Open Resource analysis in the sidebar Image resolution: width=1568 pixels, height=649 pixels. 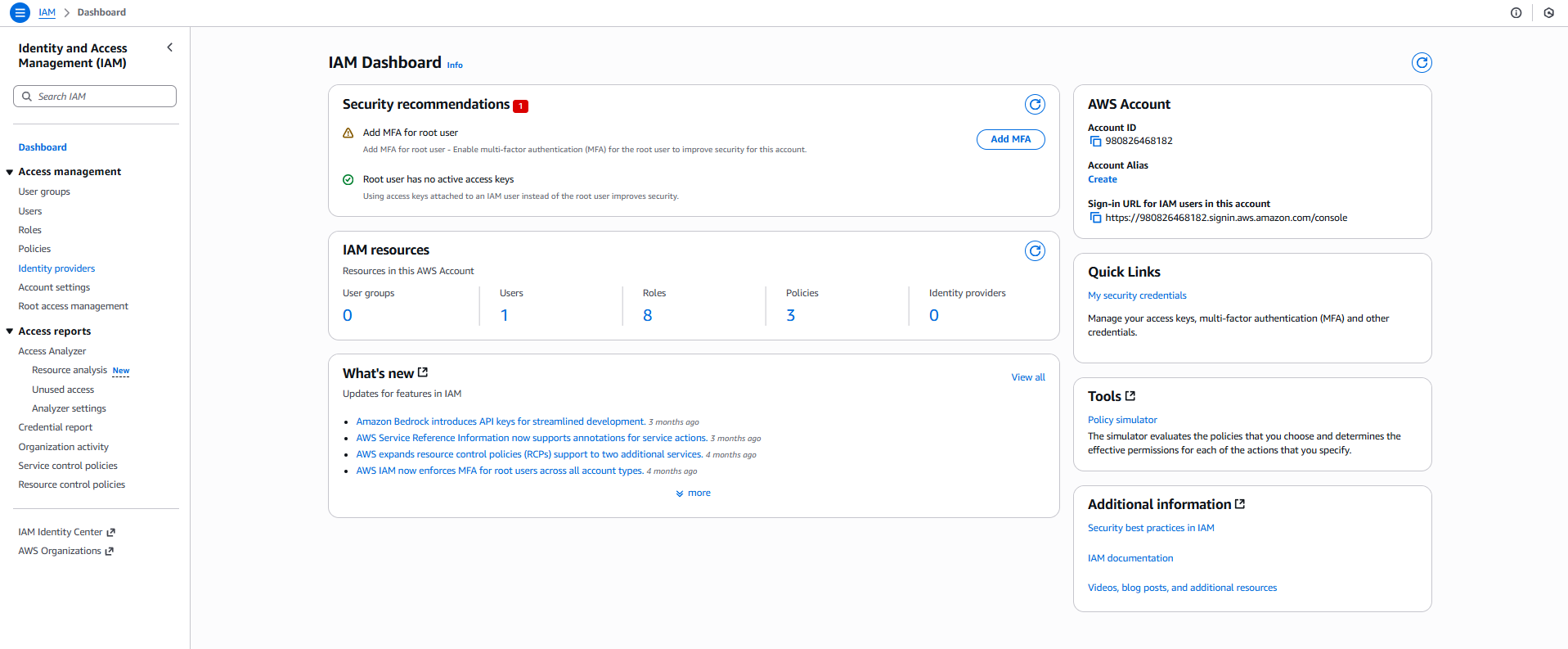(70, 370)
